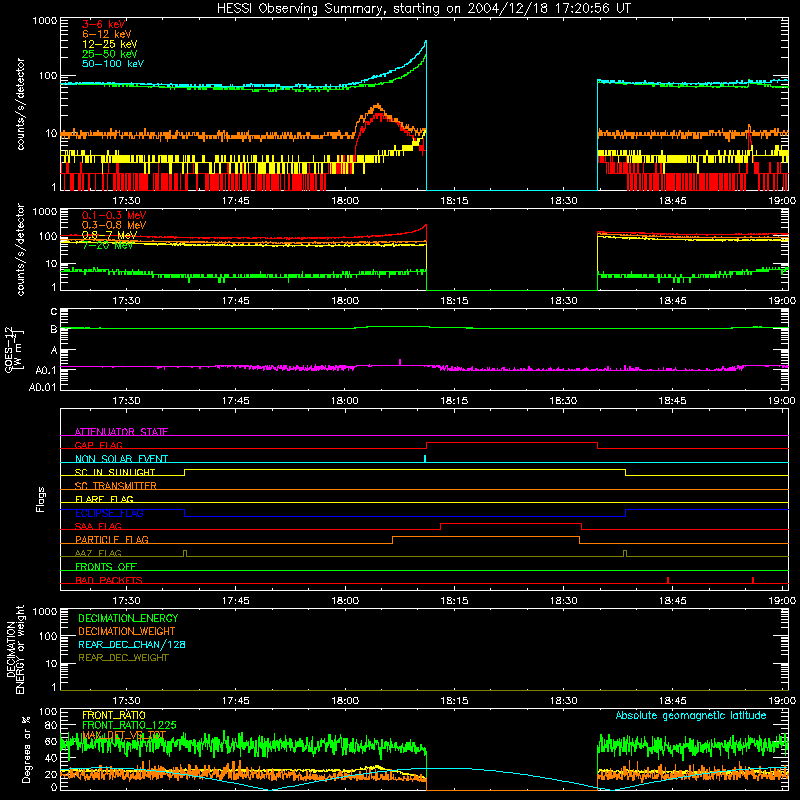
Task: Select the NON_SOLAR_EVENT flag label
Action: click(121, 459)
